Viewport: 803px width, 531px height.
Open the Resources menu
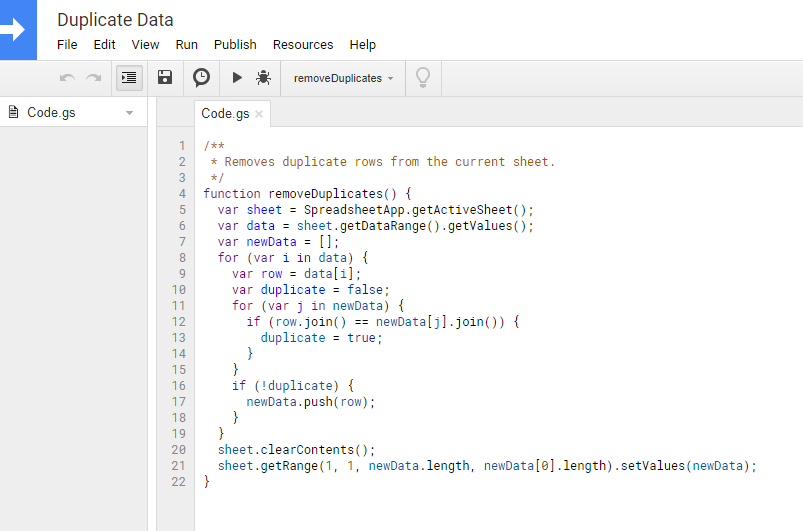pos(303,45)
